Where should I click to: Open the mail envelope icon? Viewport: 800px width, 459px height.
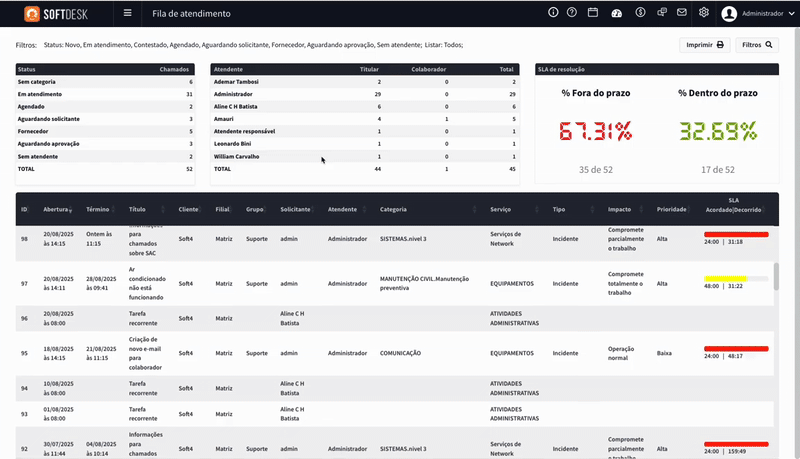click(682, 13)
